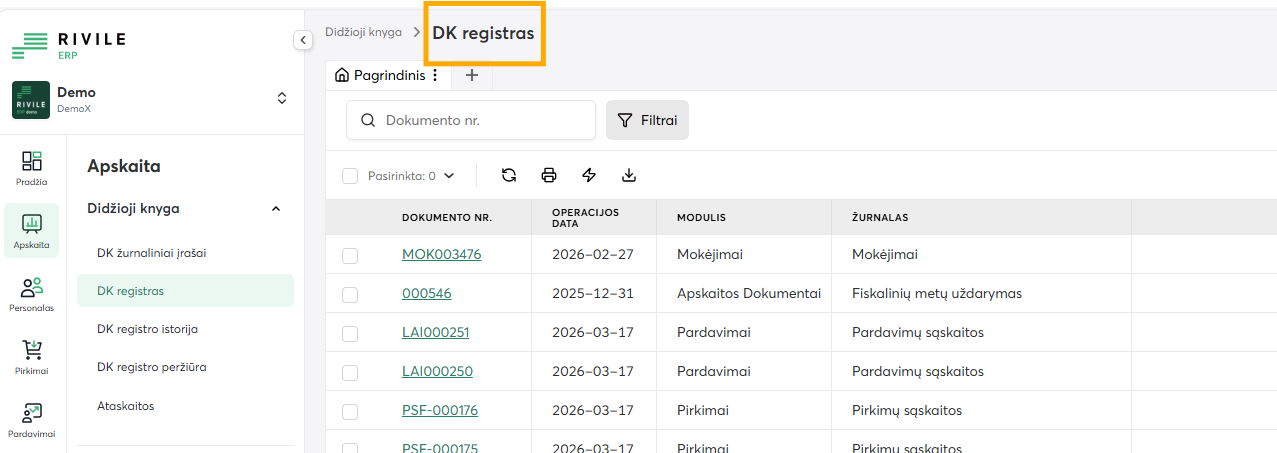Toggle the select-all checkbox next to Pasirinkta
Viewport: 1277px width, 453px height.
[350, 176]
